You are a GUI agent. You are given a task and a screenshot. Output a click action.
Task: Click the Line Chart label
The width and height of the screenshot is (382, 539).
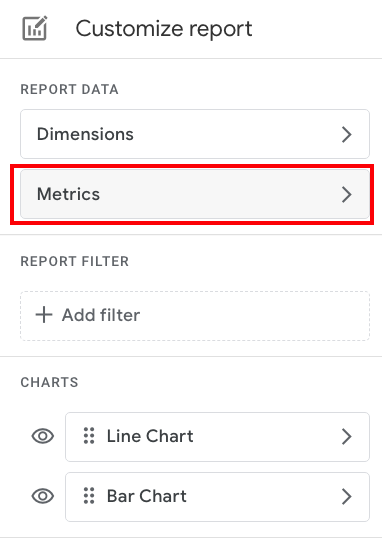(x=150, y=436)
